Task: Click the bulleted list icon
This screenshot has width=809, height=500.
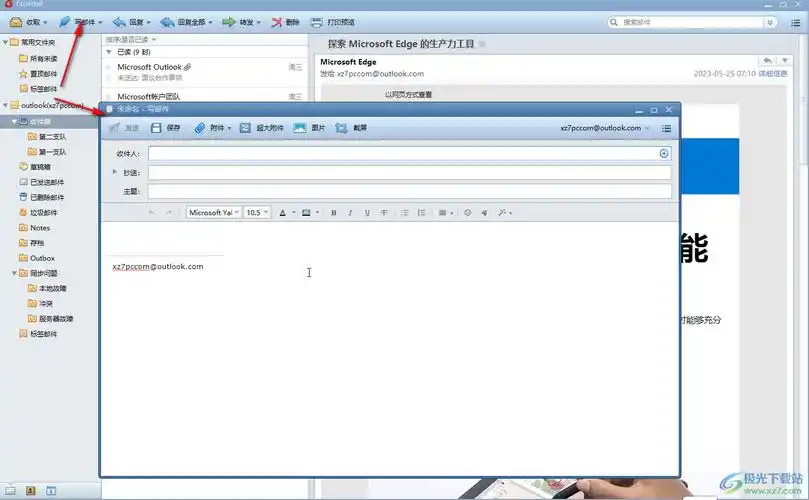Action: 404,213
